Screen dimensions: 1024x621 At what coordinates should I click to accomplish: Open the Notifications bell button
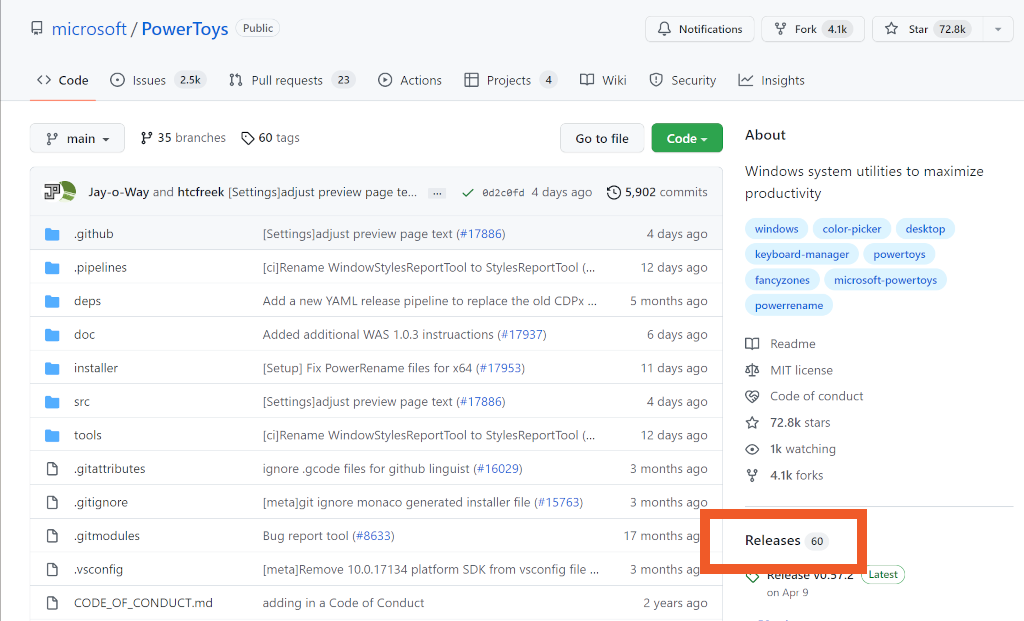(x=700, y=29)
